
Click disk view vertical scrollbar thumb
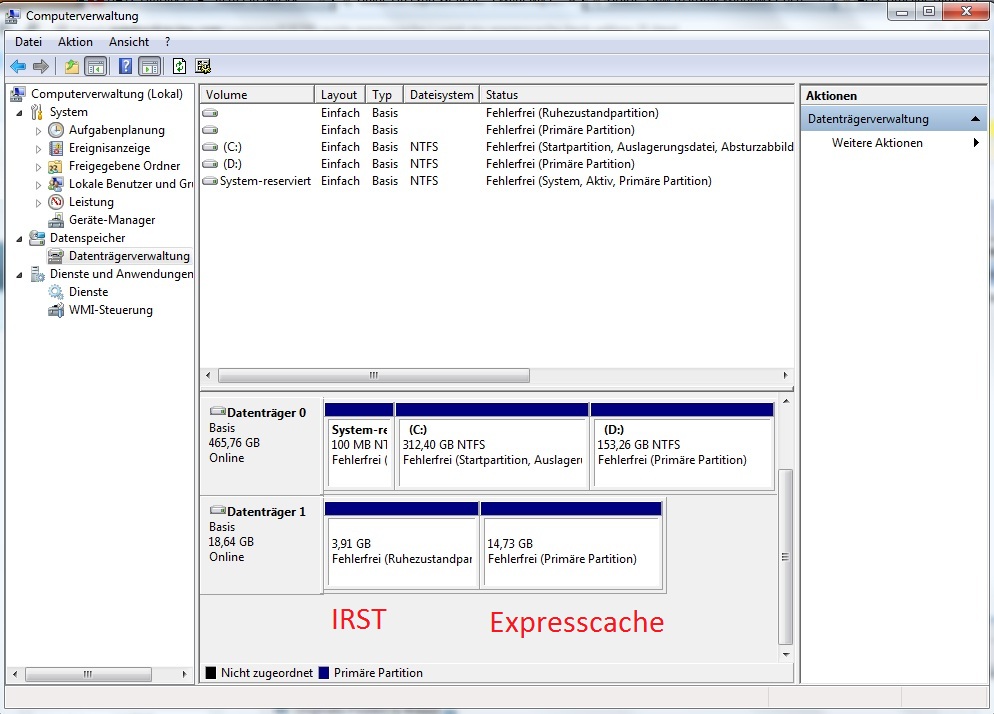click(785, 557)
